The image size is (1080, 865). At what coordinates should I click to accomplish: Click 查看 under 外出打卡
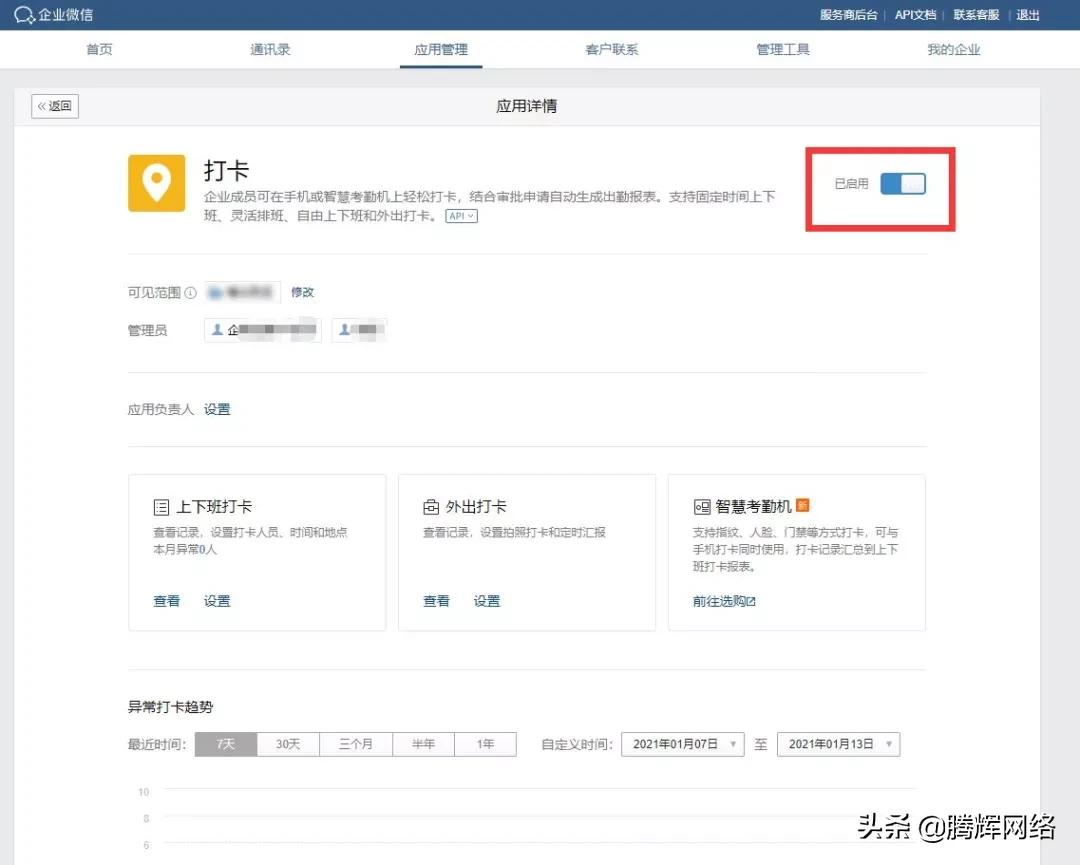click(x=436, y=601)
